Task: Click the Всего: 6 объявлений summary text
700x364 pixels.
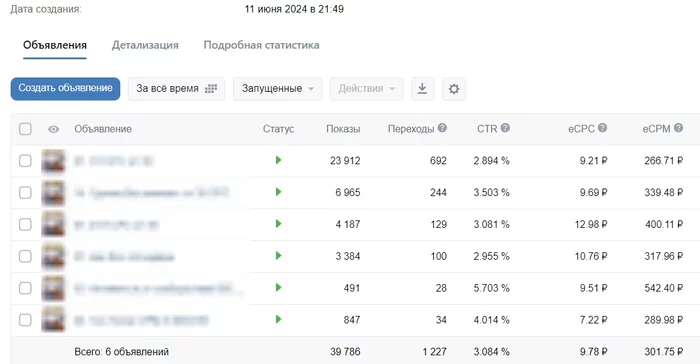Action: [x=121, y=352]
